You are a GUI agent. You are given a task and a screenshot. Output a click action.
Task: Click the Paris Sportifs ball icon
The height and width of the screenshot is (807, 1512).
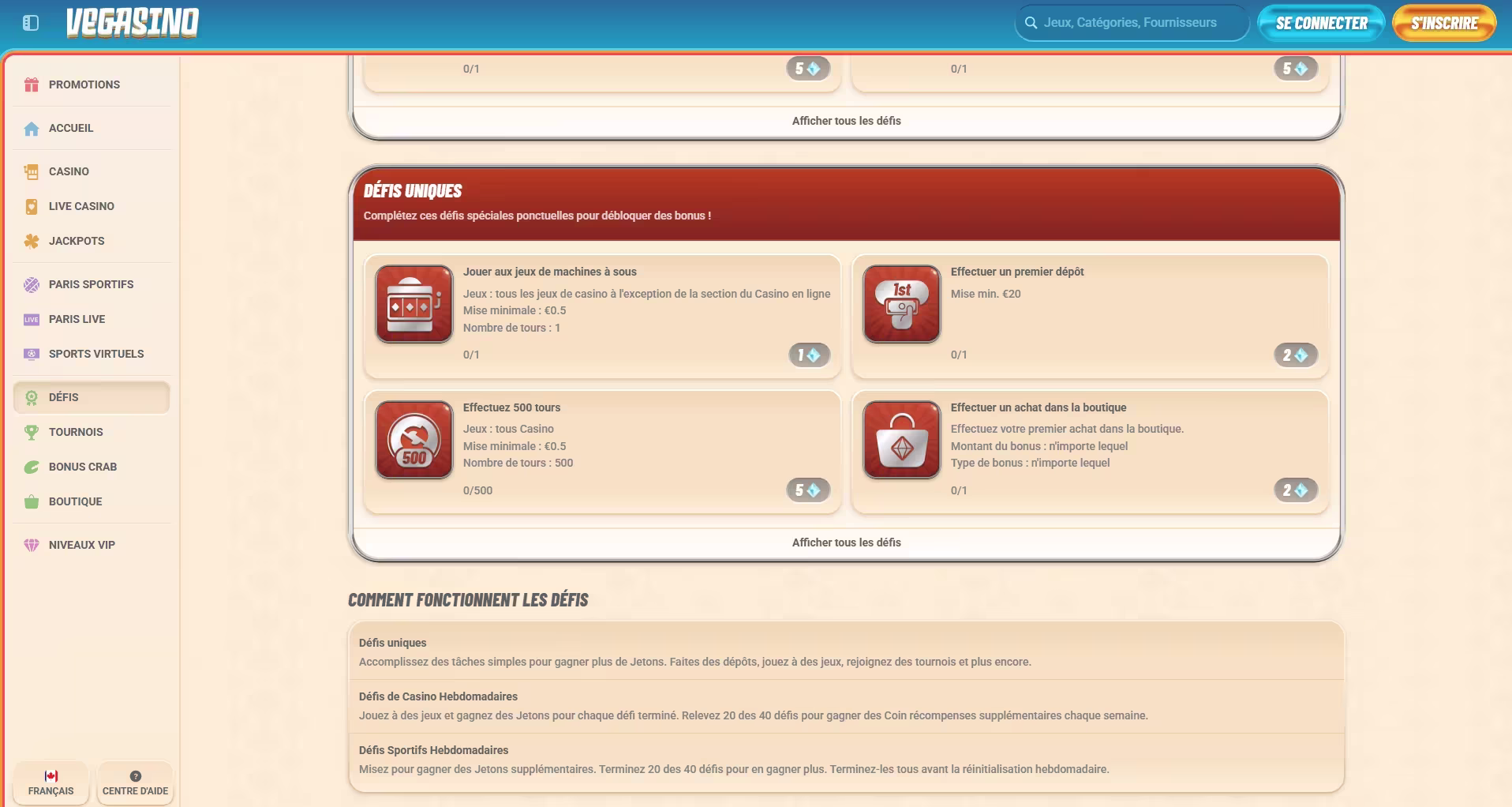pos(32,284)
